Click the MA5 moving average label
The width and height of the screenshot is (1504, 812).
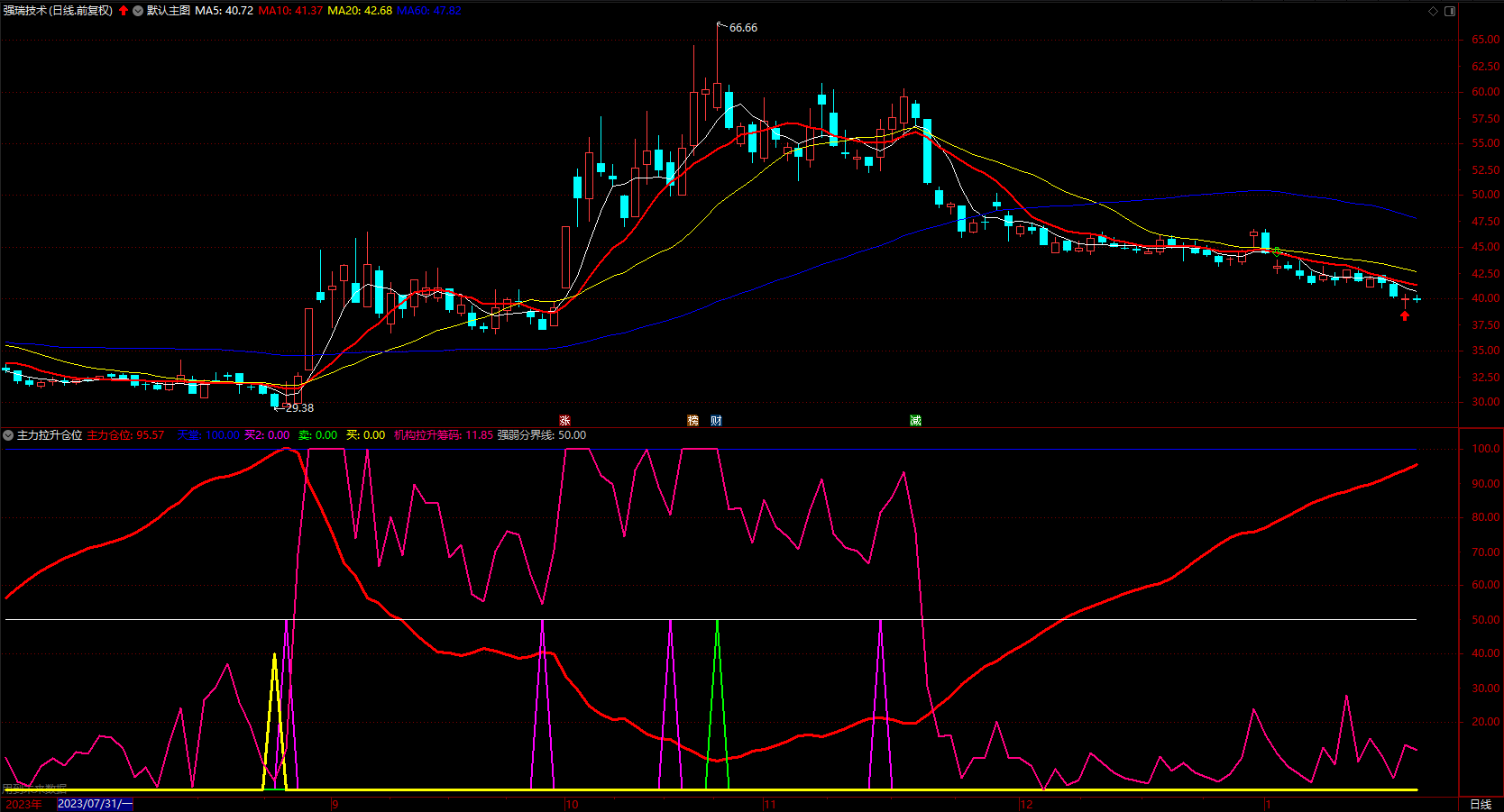click(224, 11)
